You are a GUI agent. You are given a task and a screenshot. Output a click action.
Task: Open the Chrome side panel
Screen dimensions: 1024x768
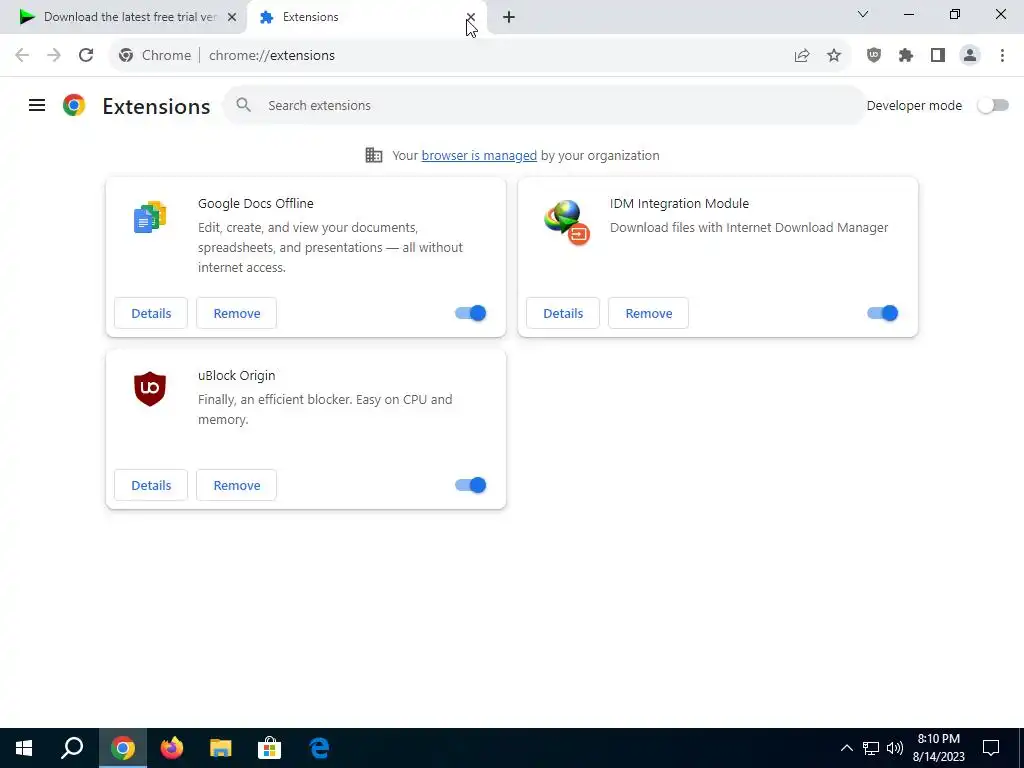click(x=938, y=56)
